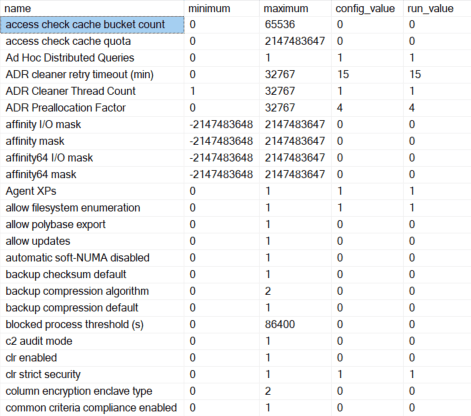This screenshot has width=471, height=416.
Task: Select the 'ADR cleaner retry timeout (min)' cell
Action: click(x=92, y=75)
